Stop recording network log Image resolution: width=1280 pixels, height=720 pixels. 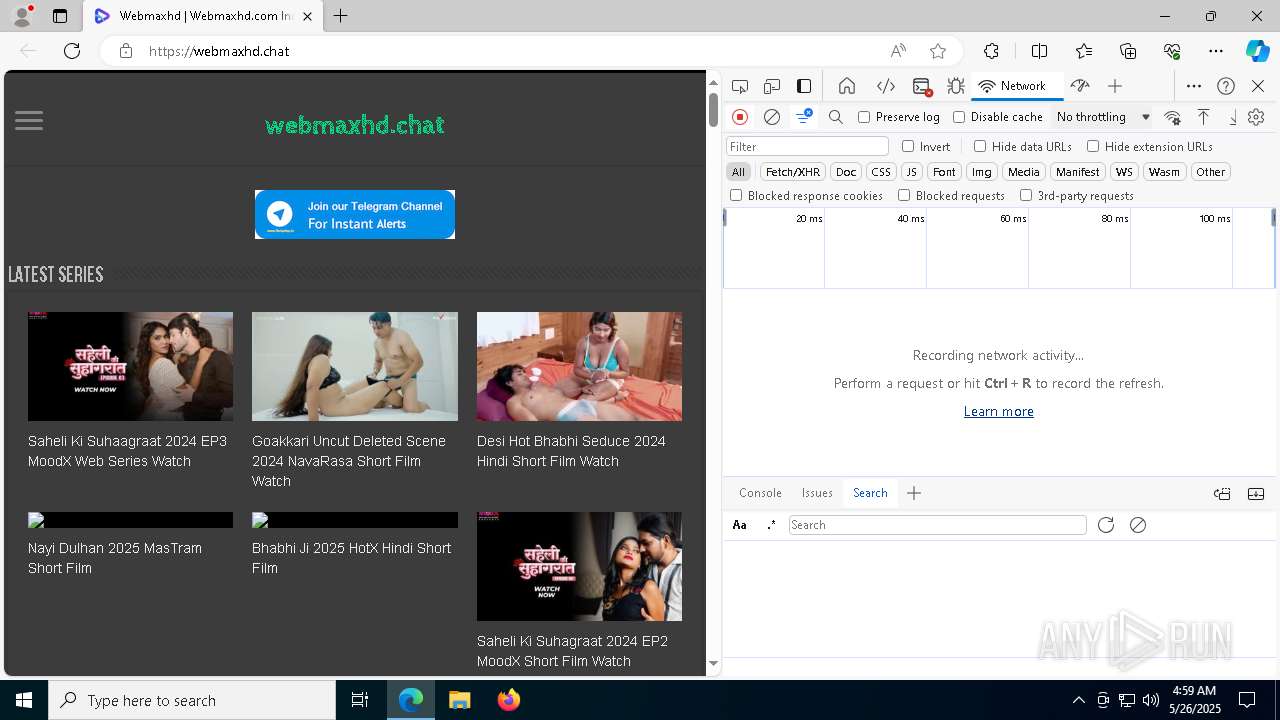point(740,117)
